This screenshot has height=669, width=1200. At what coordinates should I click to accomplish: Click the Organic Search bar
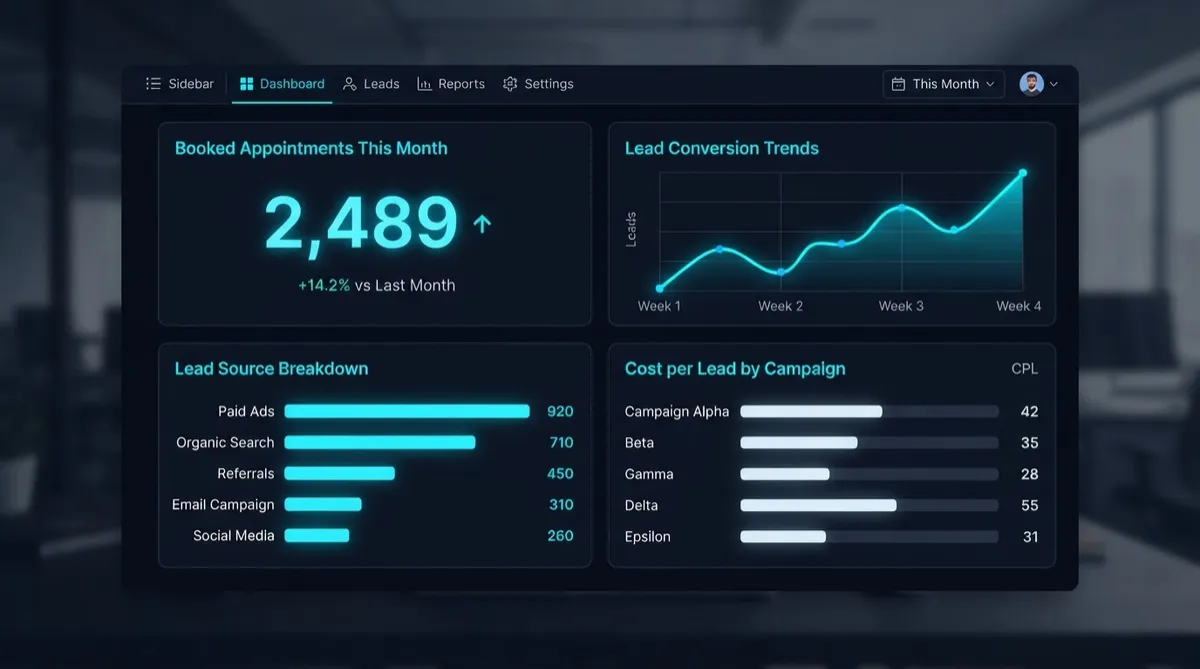coord(380,442)
